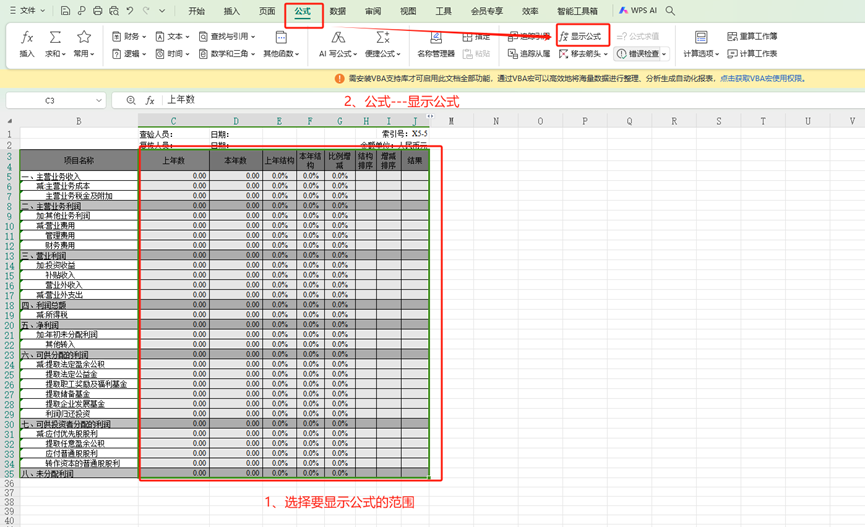The height and width of the screenshot is (527, 865).
Task: Expand the 移去箭头 dropdown arrow
Action: (x=606, y=54)
